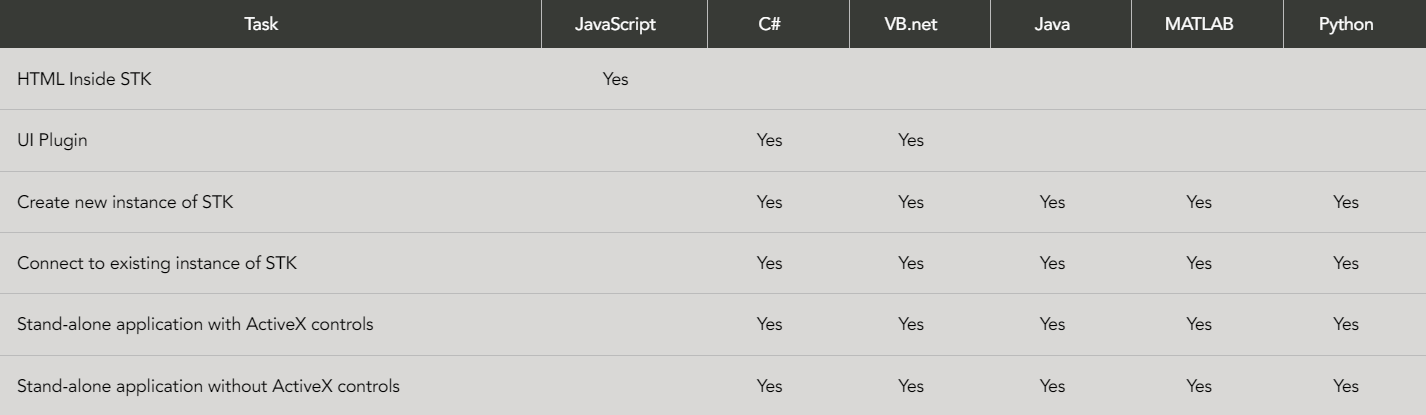
Task: Click Java Yes in with ActiveX controls row
Action: [1052, 325]
